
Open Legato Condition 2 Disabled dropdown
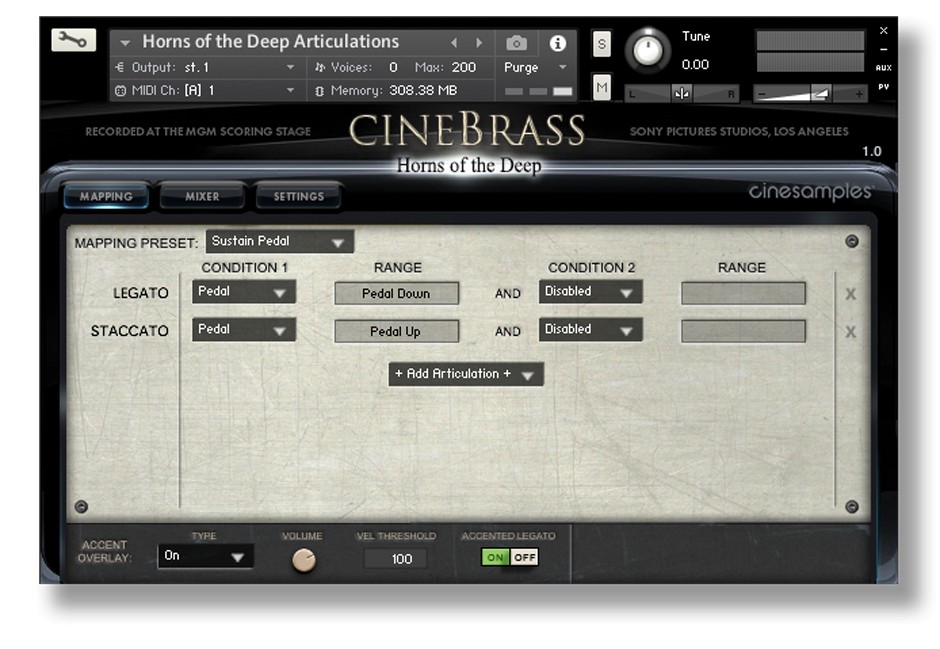pyautogui.click(x=590, y=292)
